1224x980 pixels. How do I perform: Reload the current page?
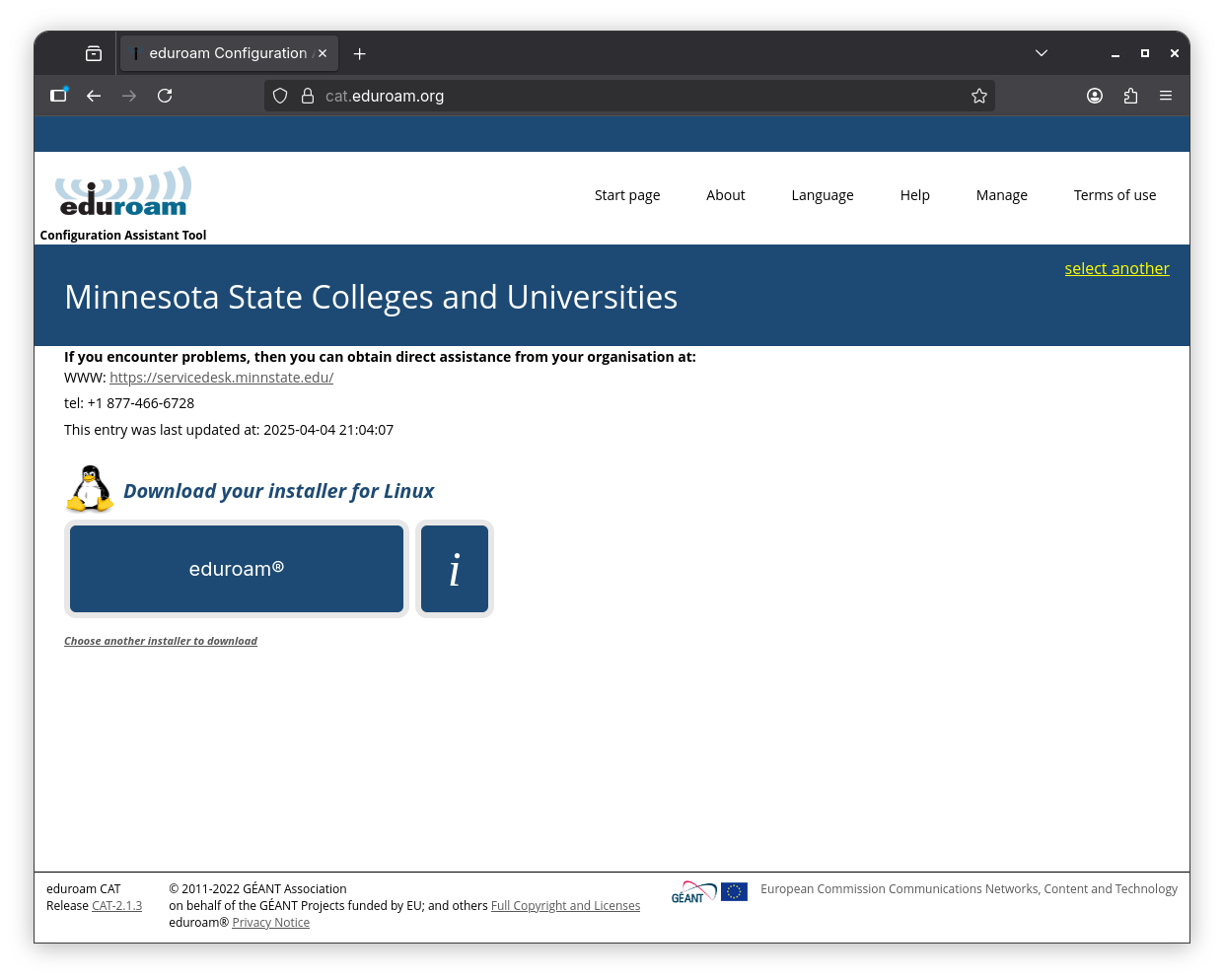pos(165,96)
